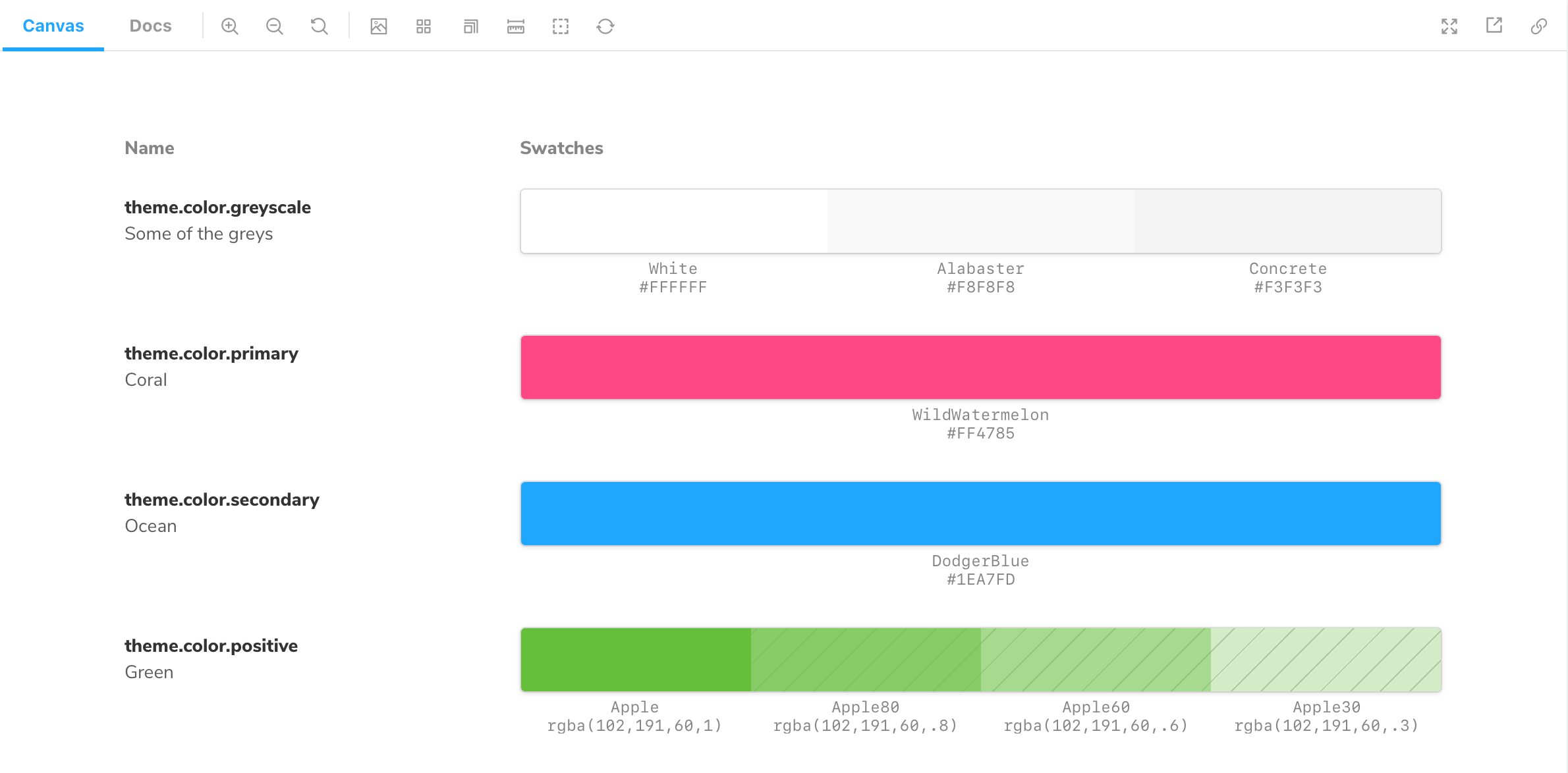Click the rgba(102,191,60,.8) value
Image resolution: width=1568 pixels, height=773 pixels.
(866, 726)
